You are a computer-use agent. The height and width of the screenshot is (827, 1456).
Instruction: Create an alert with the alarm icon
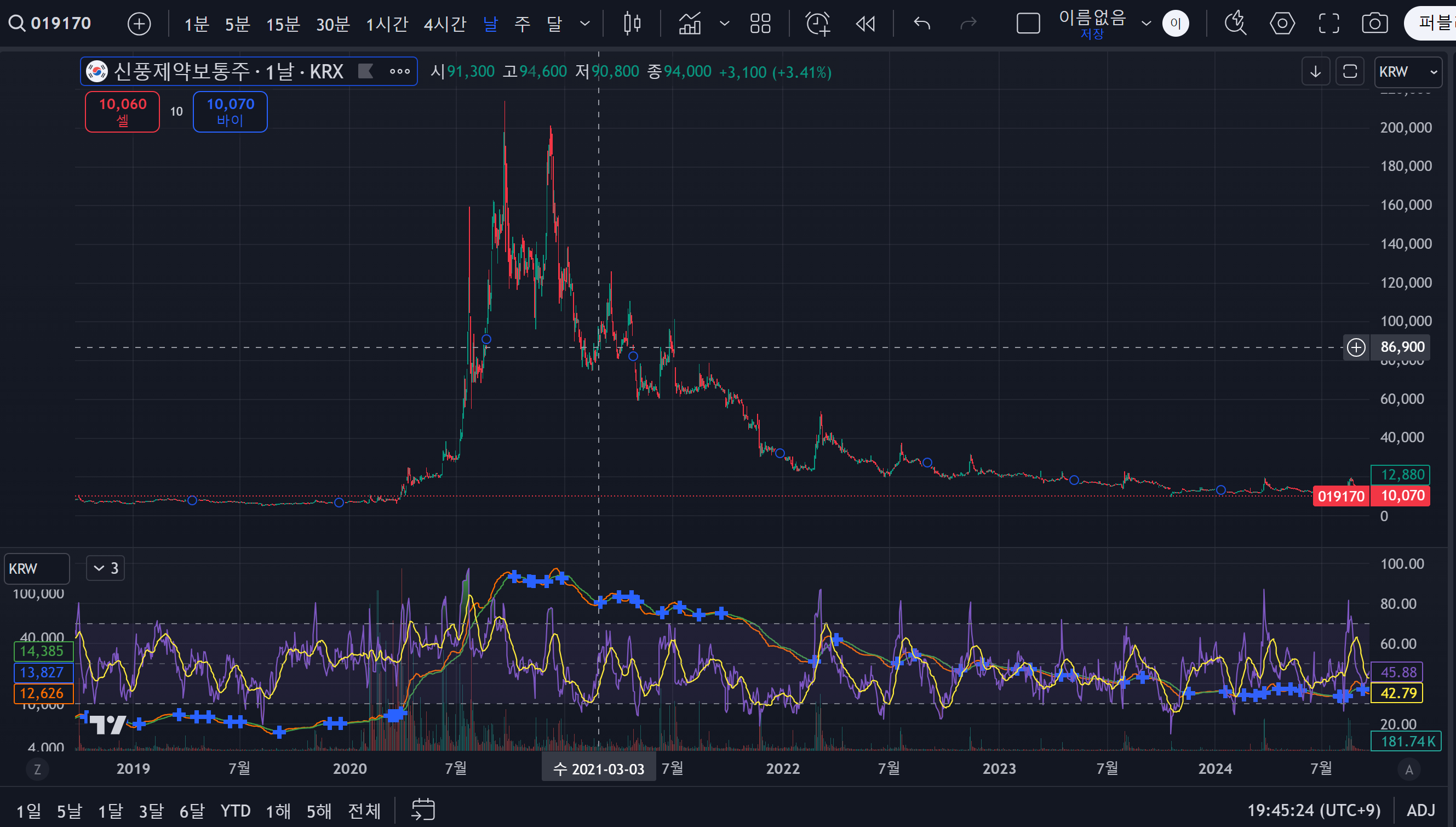(x=817, y=24)
